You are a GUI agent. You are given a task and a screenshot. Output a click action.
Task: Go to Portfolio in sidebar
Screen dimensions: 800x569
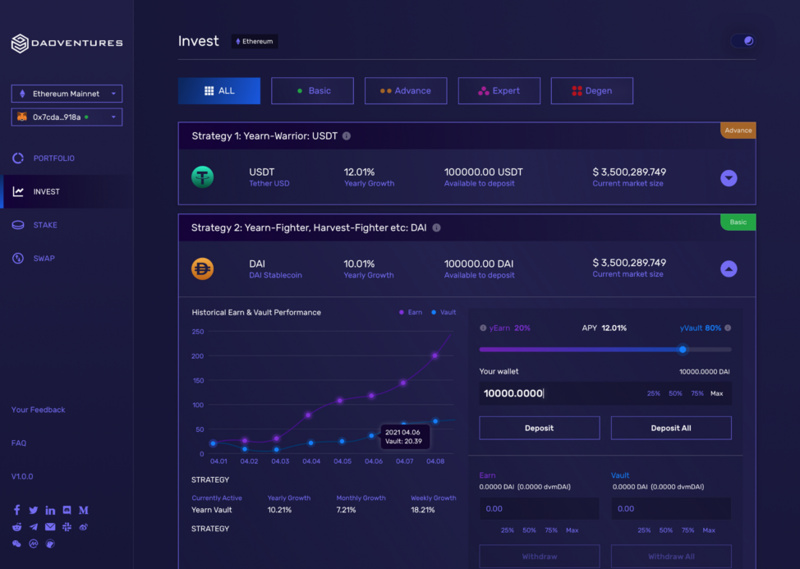(54, 158)
